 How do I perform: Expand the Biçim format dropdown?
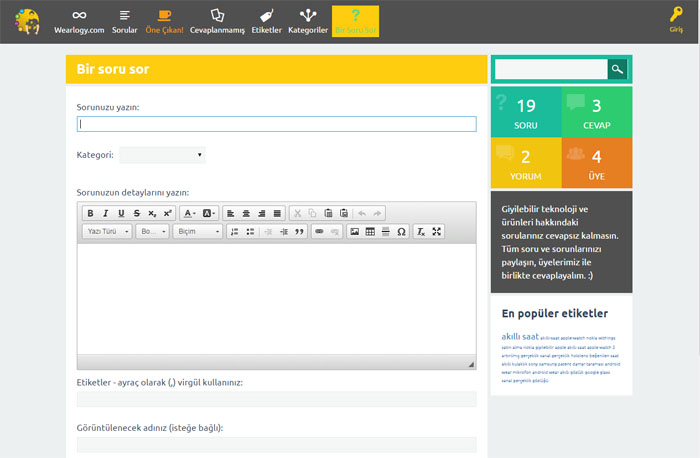tap(197, 231)
